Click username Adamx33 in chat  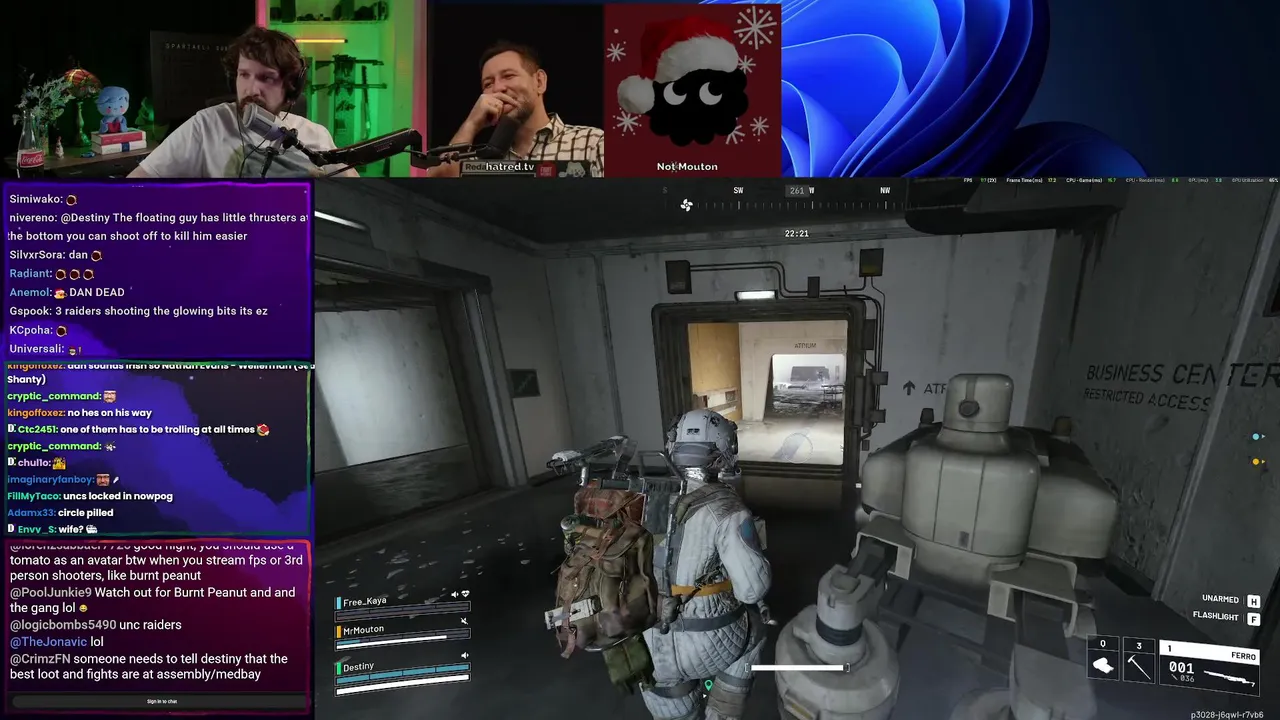(30, 513)
